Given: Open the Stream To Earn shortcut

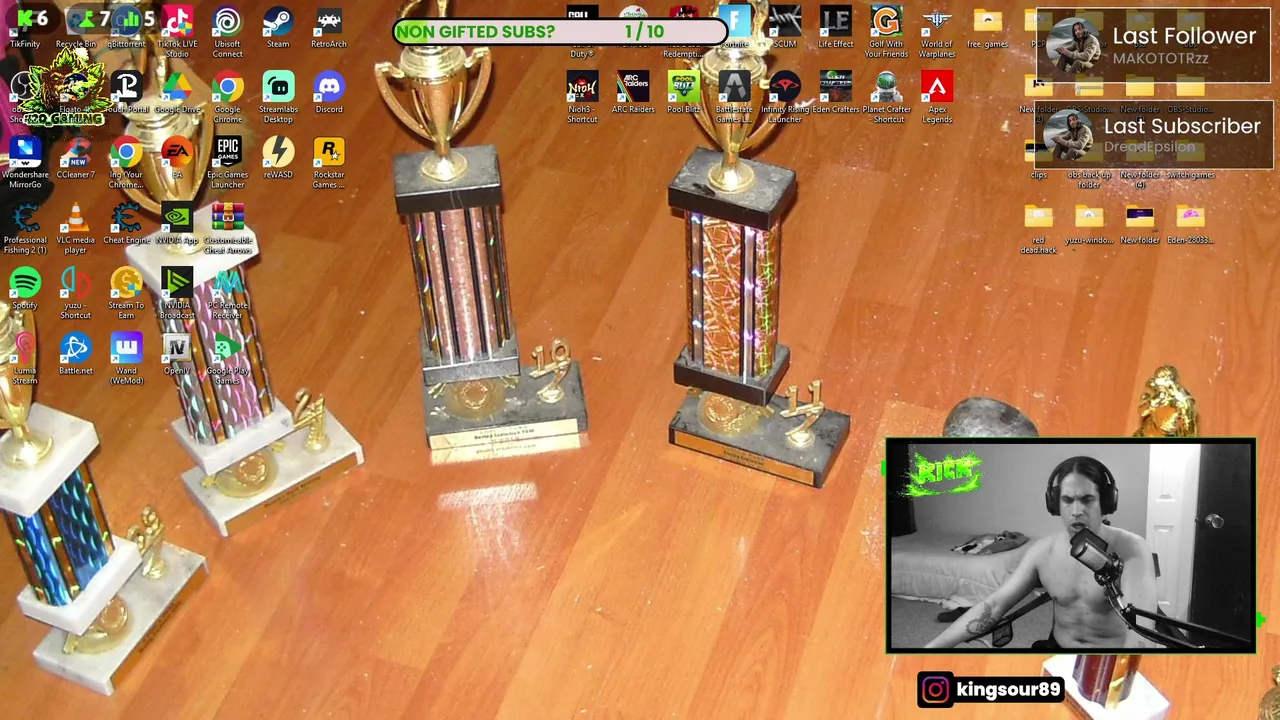Looking at the screenshot, I should 126,293.
